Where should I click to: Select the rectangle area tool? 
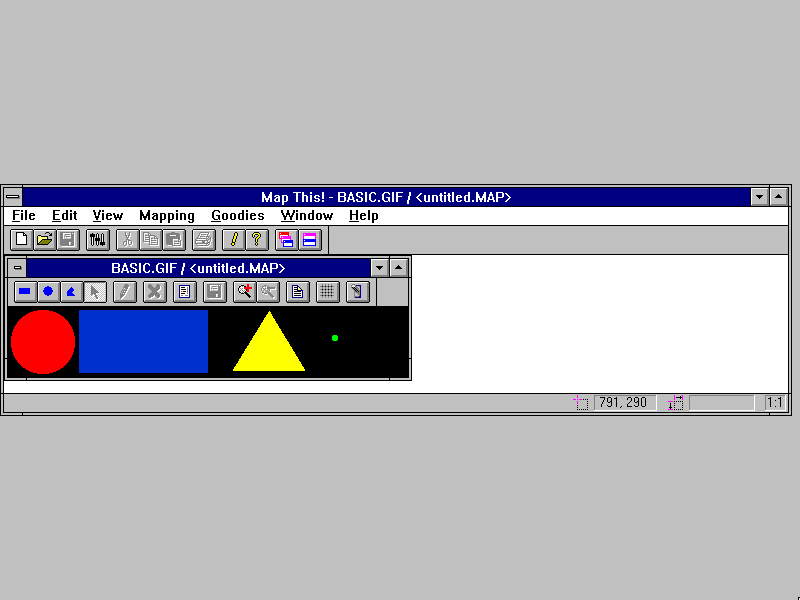[25, 292]
